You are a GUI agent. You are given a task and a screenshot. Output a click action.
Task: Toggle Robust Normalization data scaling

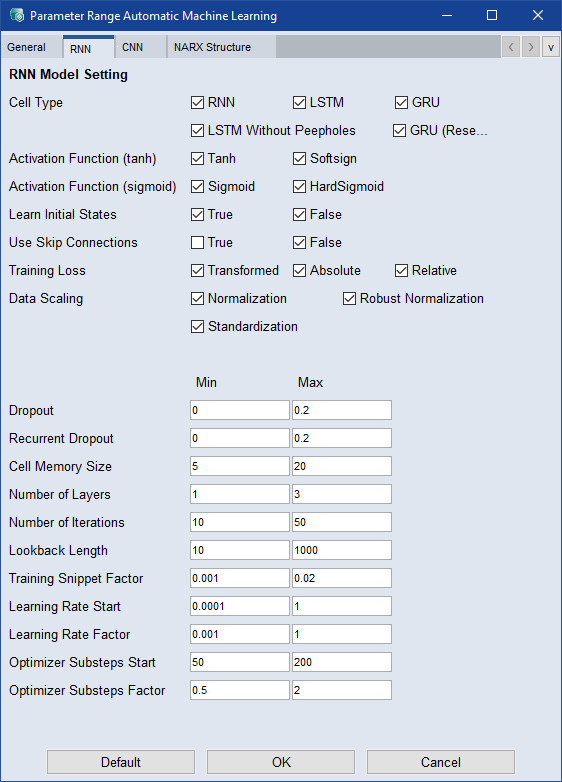point(349,298)
